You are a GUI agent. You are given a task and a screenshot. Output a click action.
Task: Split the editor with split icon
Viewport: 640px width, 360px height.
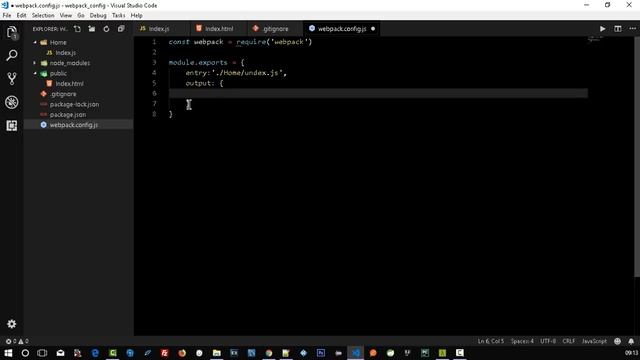coord(618,29)
